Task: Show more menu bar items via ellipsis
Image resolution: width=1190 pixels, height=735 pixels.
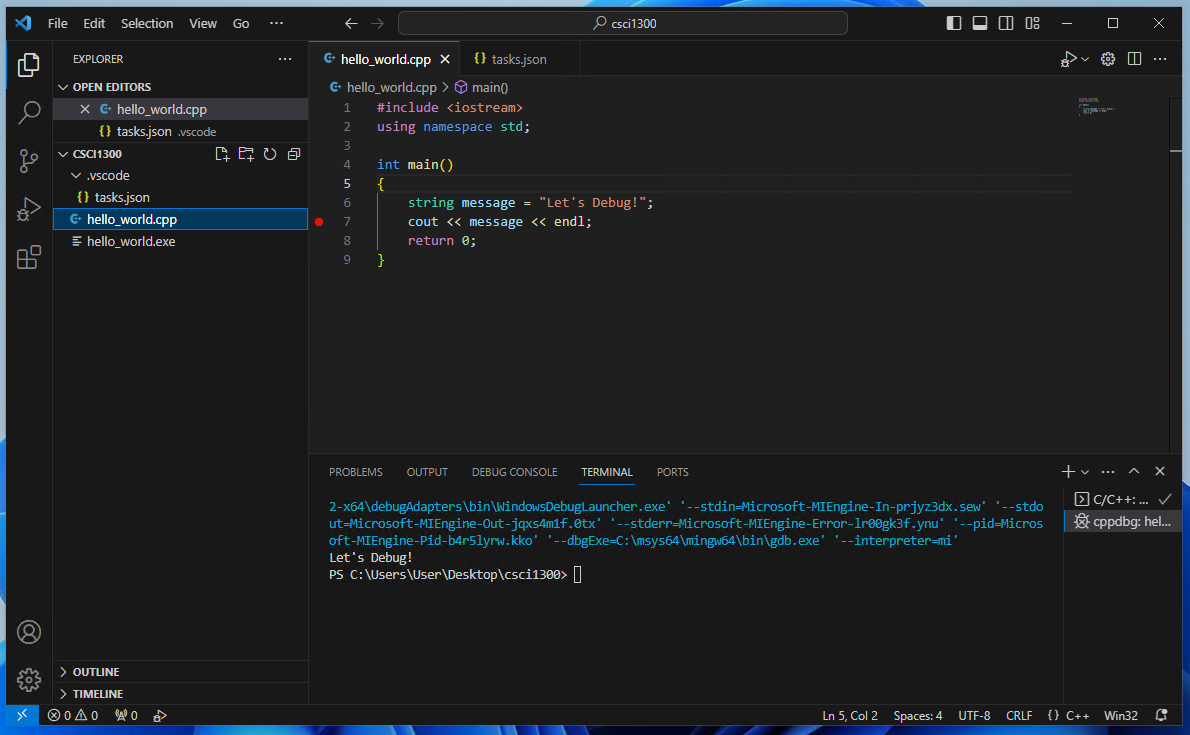Action: 276,24
